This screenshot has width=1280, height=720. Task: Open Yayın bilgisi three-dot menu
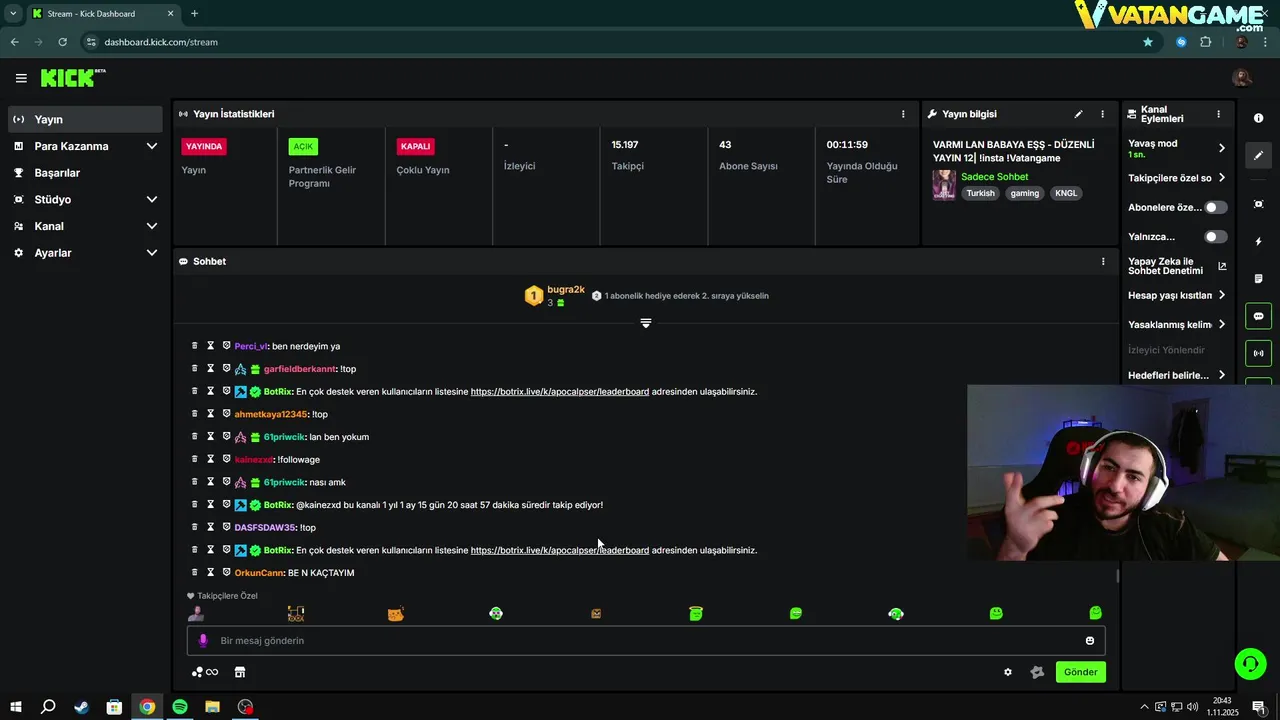point(1103,114)
